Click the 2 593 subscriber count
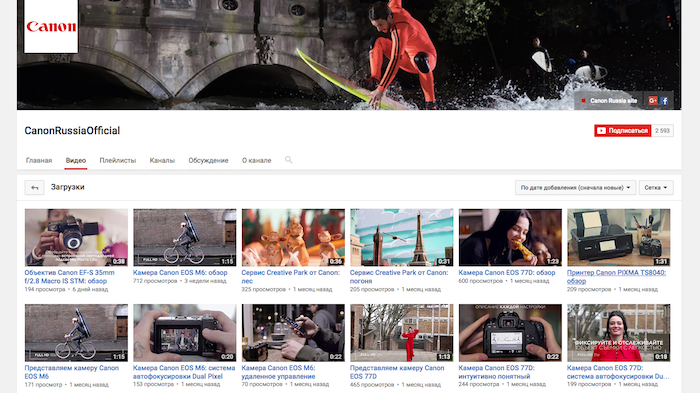This screenshot has height=393, width=700. pos(662,131)
